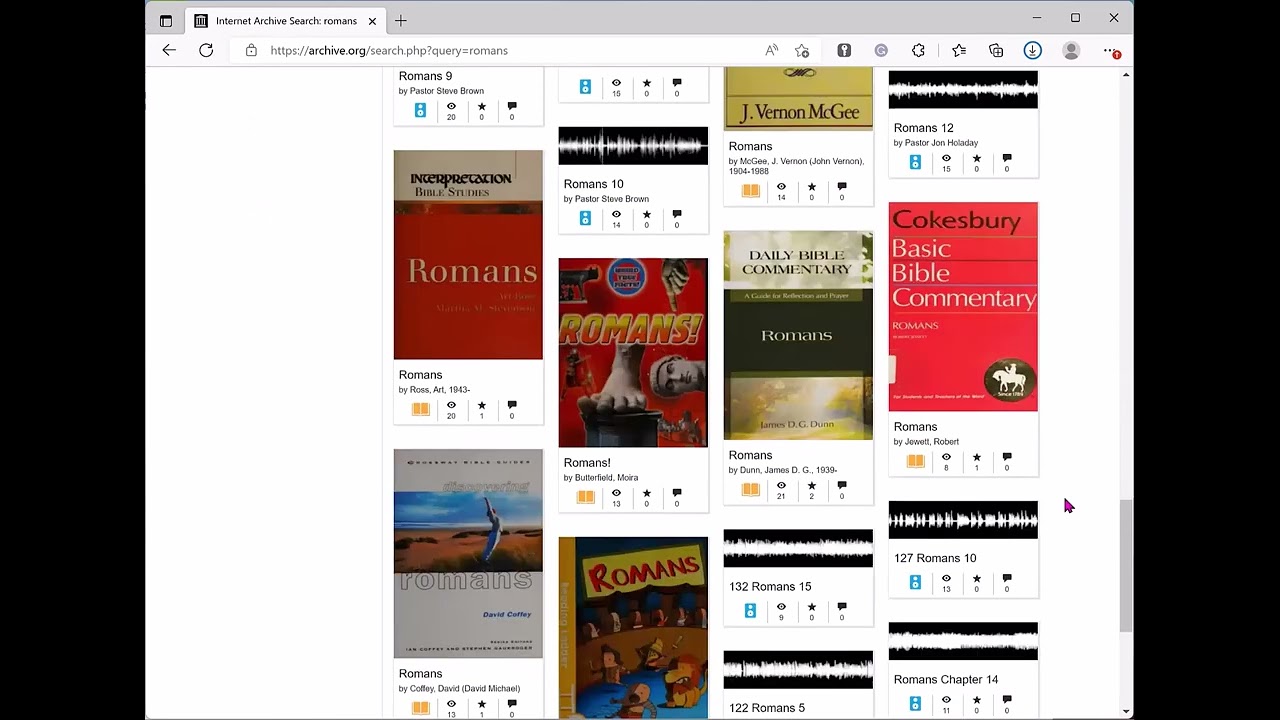Open the Romans 10 title link

593,184
